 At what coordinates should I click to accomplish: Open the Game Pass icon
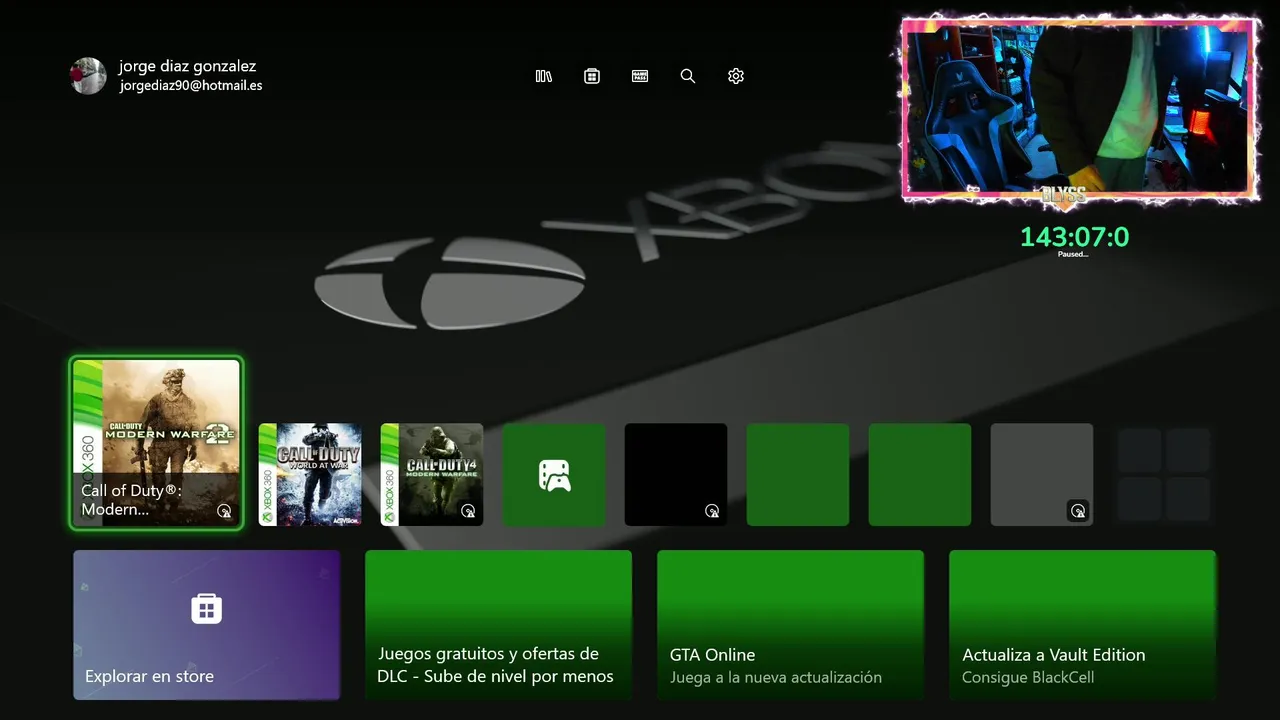[640, 76]
